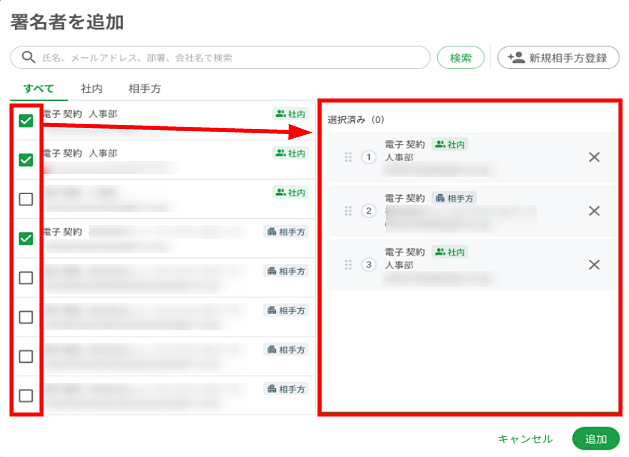Open 新規相手方登録 new counterparty registration
This screenshot has width=629, height=457.
558,58
